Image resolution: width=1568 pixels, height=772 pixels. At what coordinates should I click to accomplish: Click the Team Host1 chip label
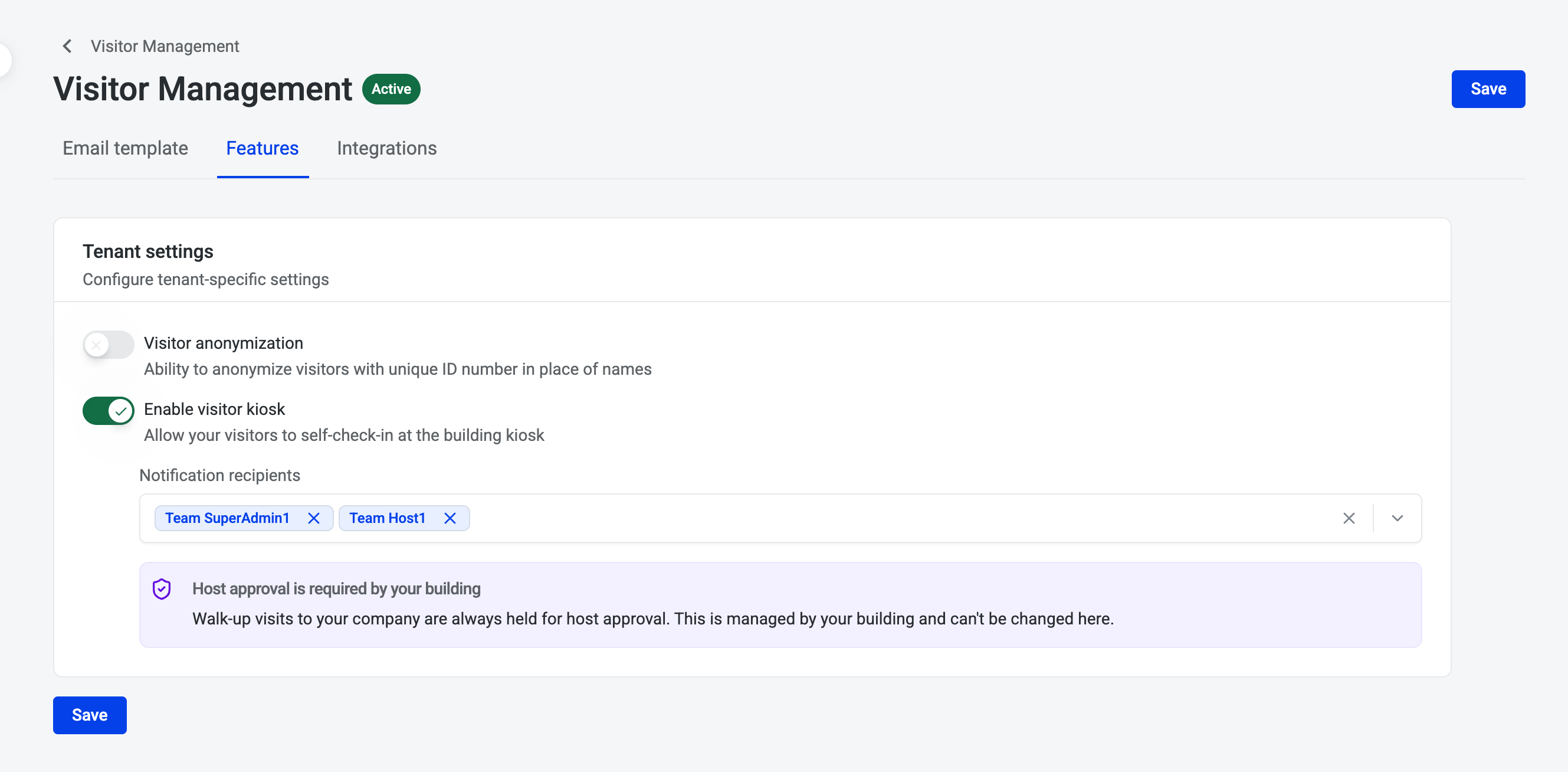coord(387,518)
